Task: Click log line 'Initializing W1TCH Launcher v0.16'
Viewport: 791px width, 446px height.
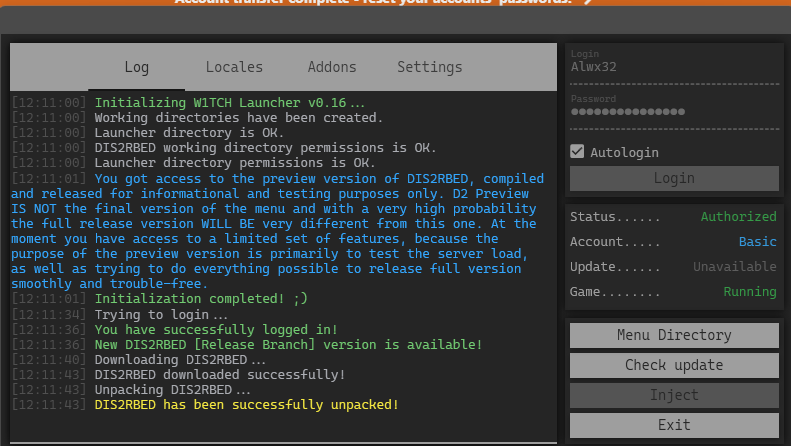Action: pos(230,102)
